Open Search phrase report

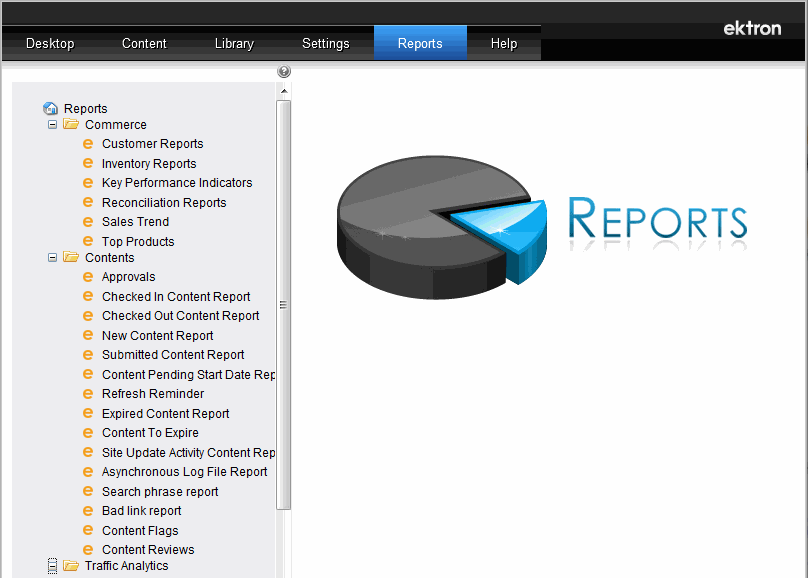tap(160, 492)
